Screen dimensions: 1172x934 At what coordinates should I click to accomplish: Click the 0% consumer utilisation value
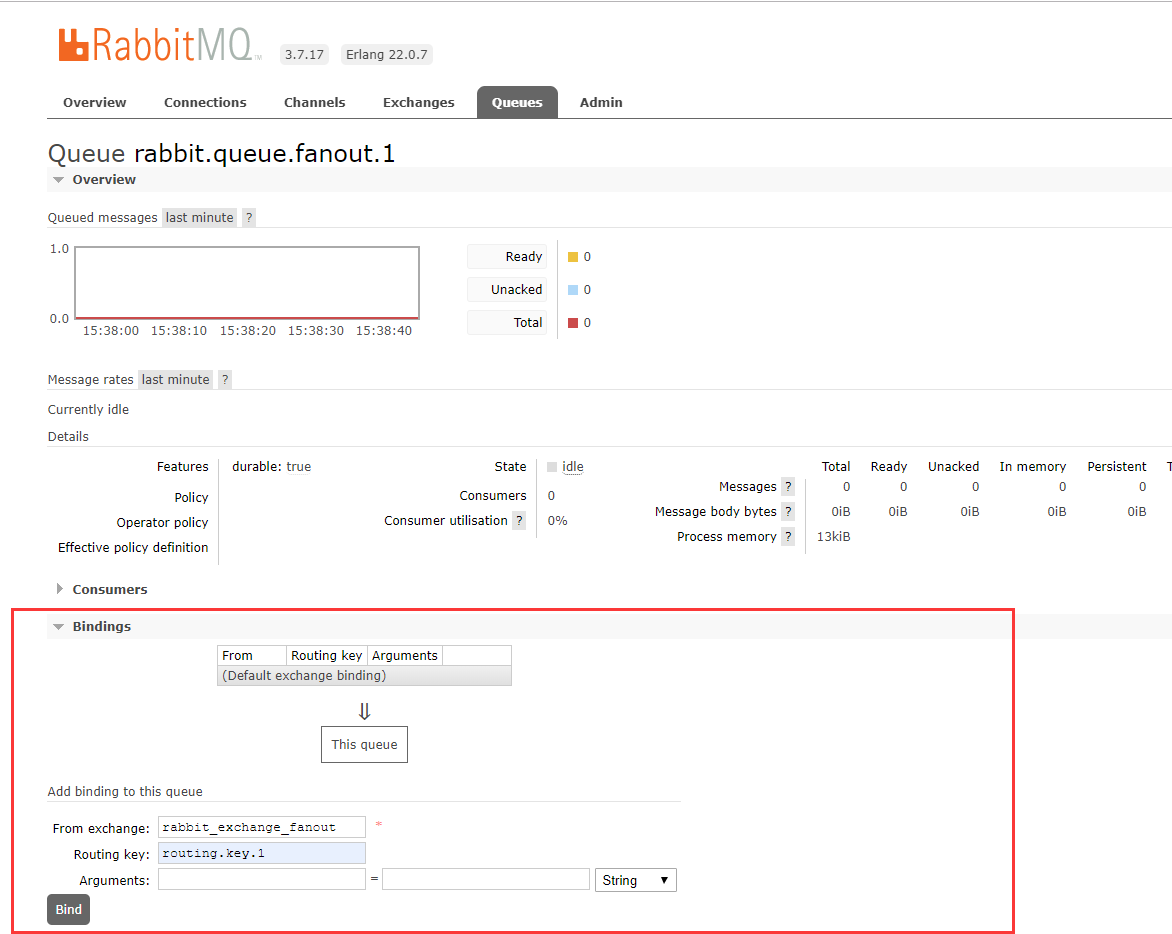coord(558,521)
